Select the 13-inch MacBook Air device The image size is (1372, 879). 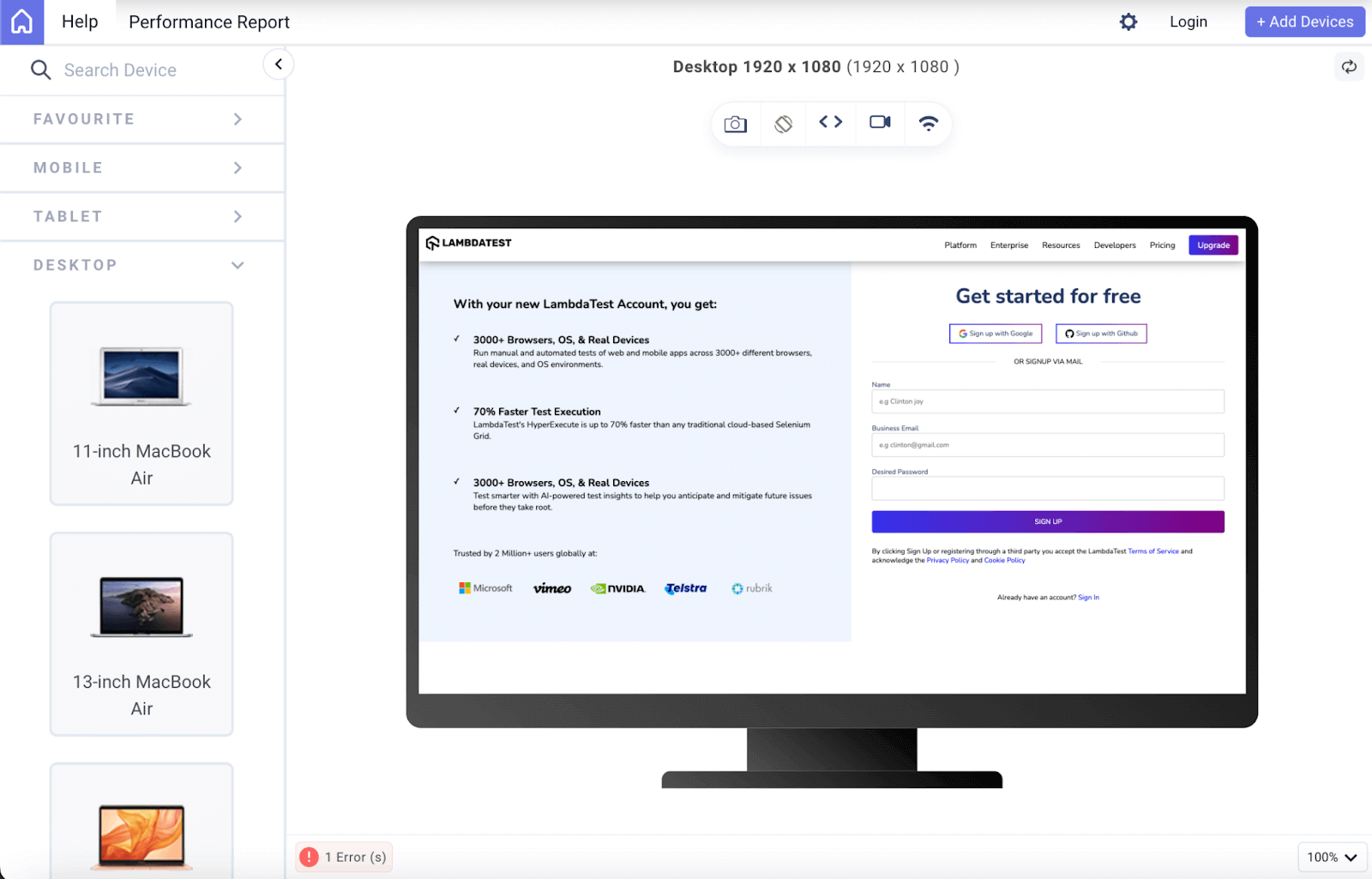[x=141, y=634]
